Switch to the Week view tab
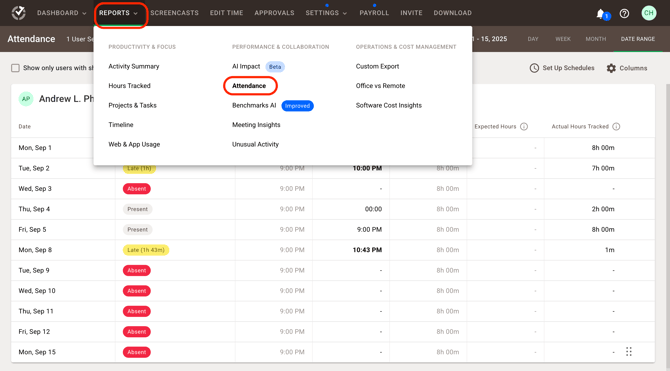This screenshot has width=670, height=371. pyautogui.click(x=563, y=39)
